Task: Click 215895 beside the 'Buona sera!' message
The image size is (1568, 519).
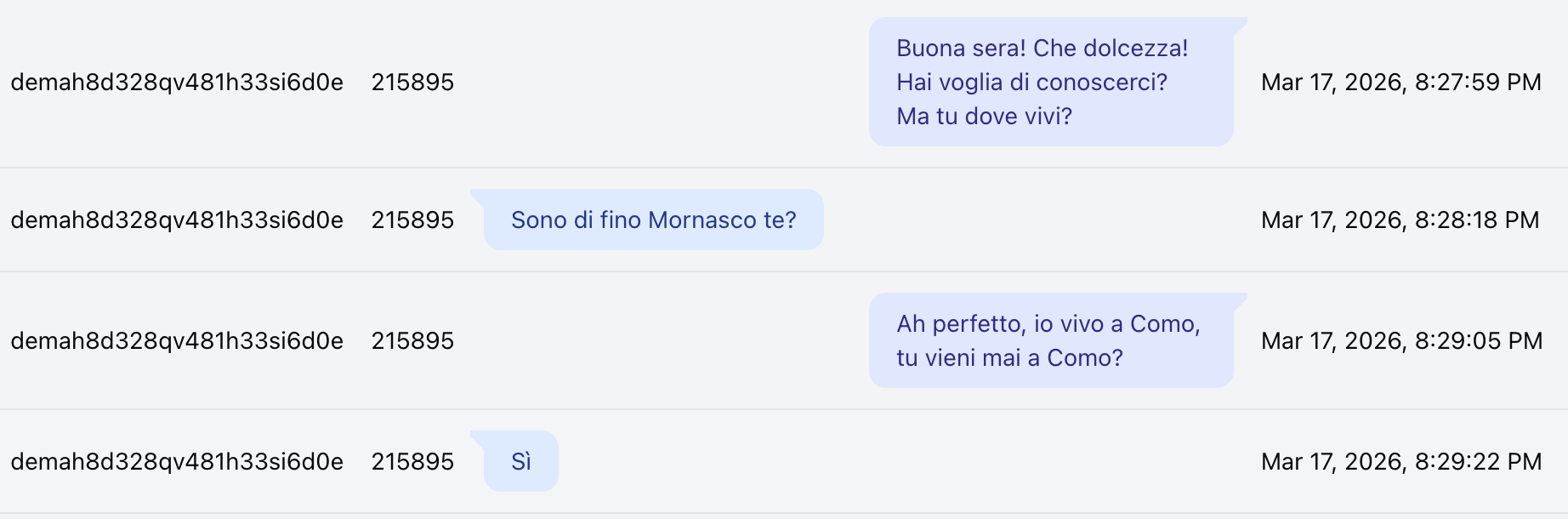Action: coord(412,83)
